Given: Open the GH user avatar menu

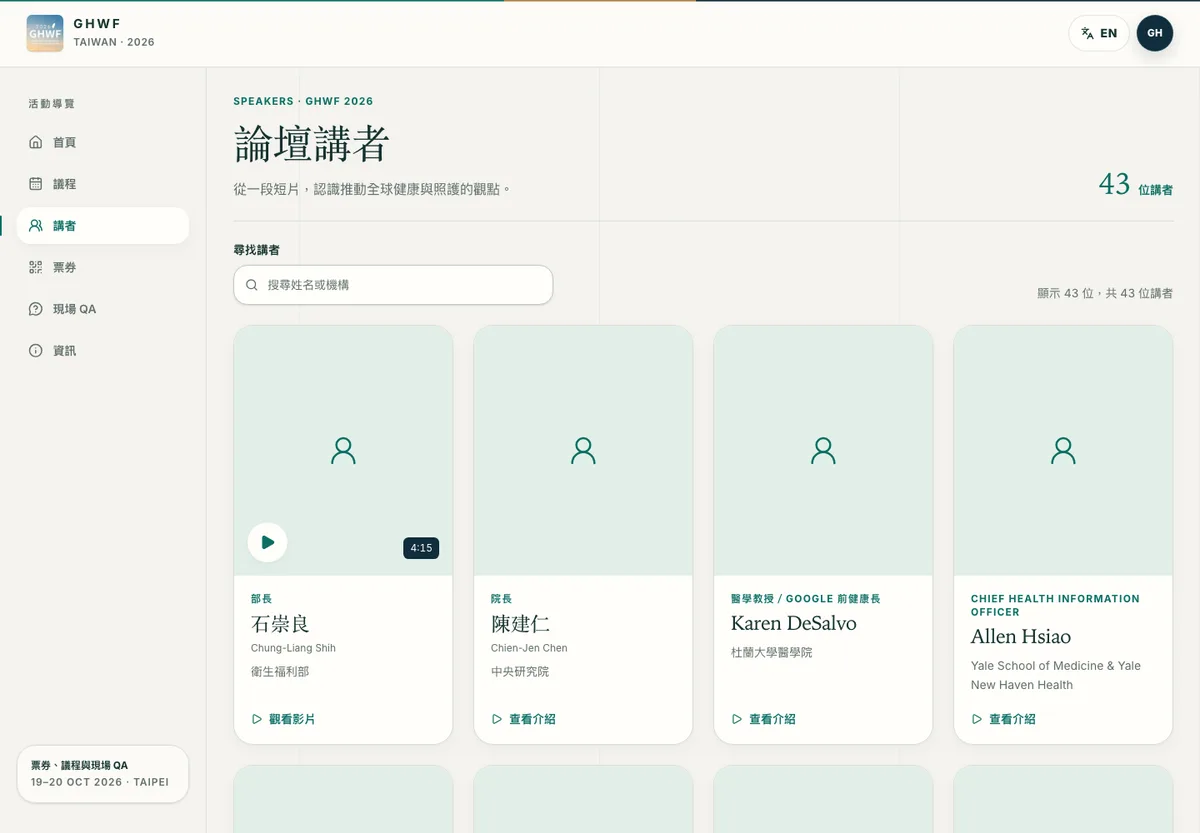Looking at the screenshot, I should pyautogui.click(x=1155, y=33).
